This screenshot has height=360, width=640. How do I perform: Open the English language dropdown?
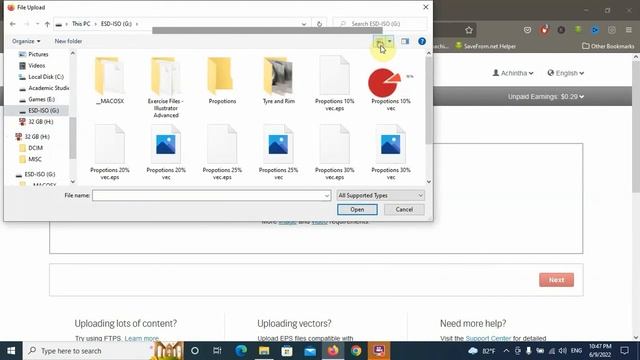(566, 73)
